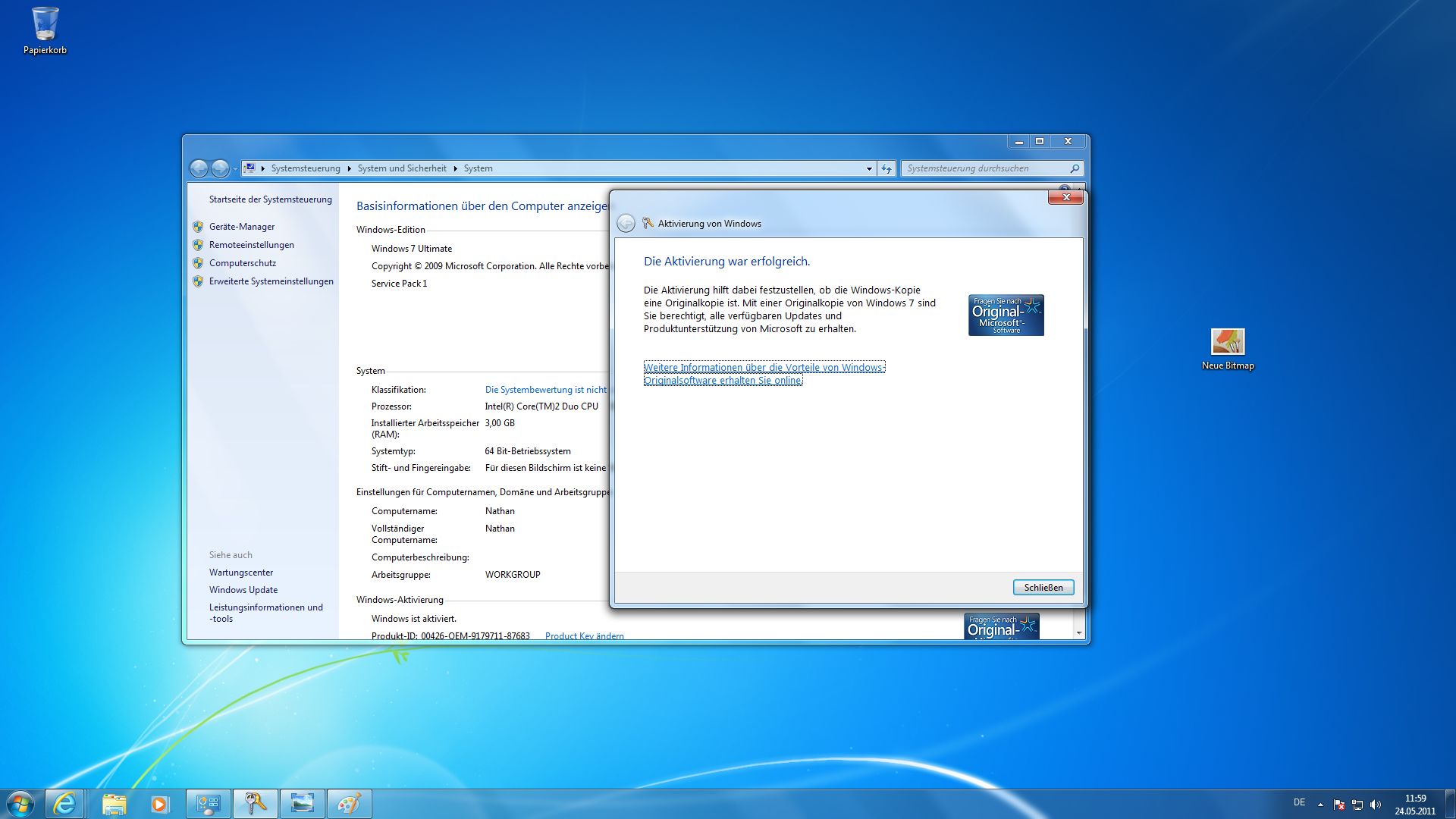1456x819 pixels.
Task: Open the address bar history dropdown
Action: tap(869, 168)
